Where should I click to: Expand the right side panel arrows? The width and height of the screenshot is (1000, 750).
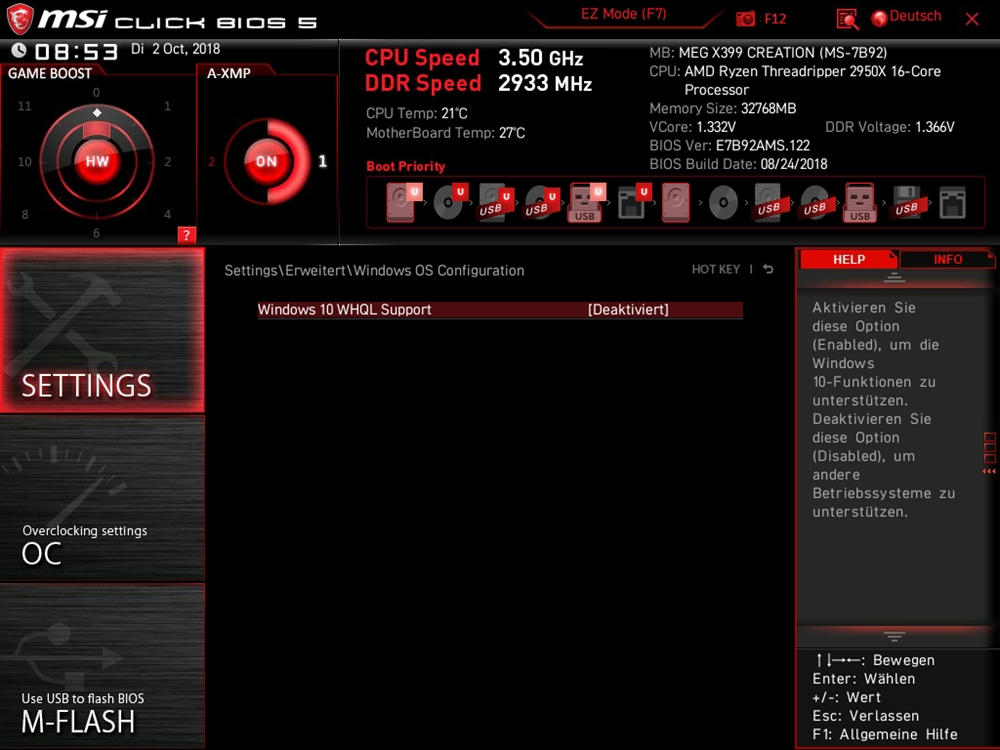(989, 453)
